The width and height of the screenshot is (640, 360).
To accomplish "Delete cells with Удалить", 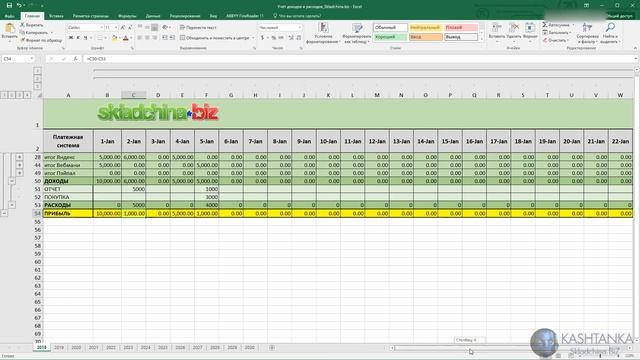I will point(514,31).
